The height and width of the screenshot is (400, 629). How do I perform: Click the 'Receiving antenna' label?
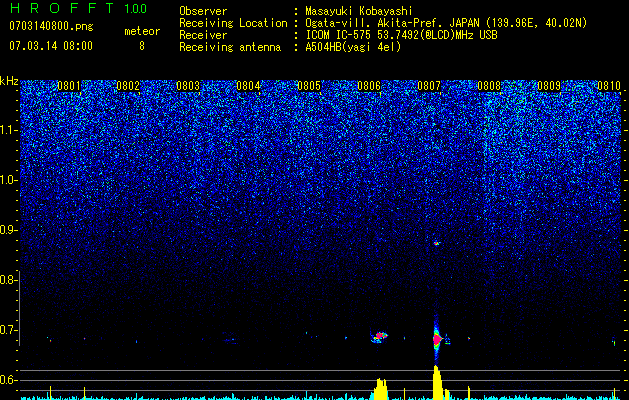230,47
